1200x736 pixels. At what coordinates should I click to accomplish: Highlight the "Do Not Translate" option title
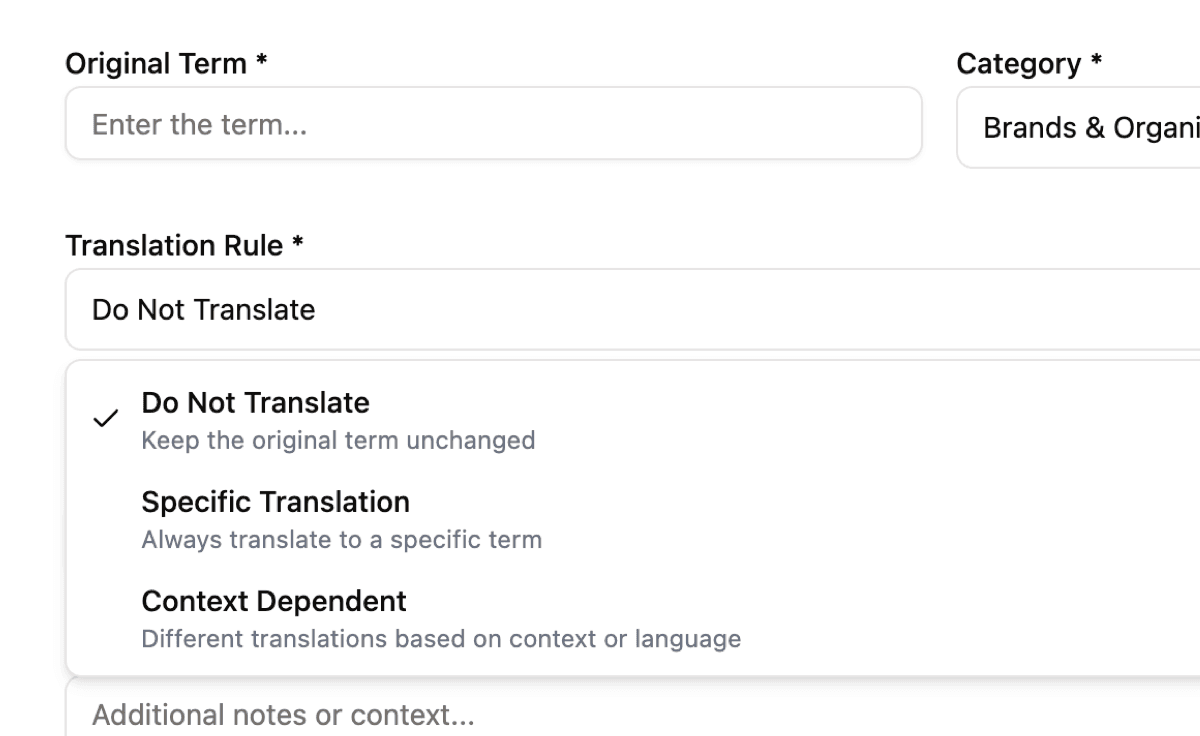point(255,403)
